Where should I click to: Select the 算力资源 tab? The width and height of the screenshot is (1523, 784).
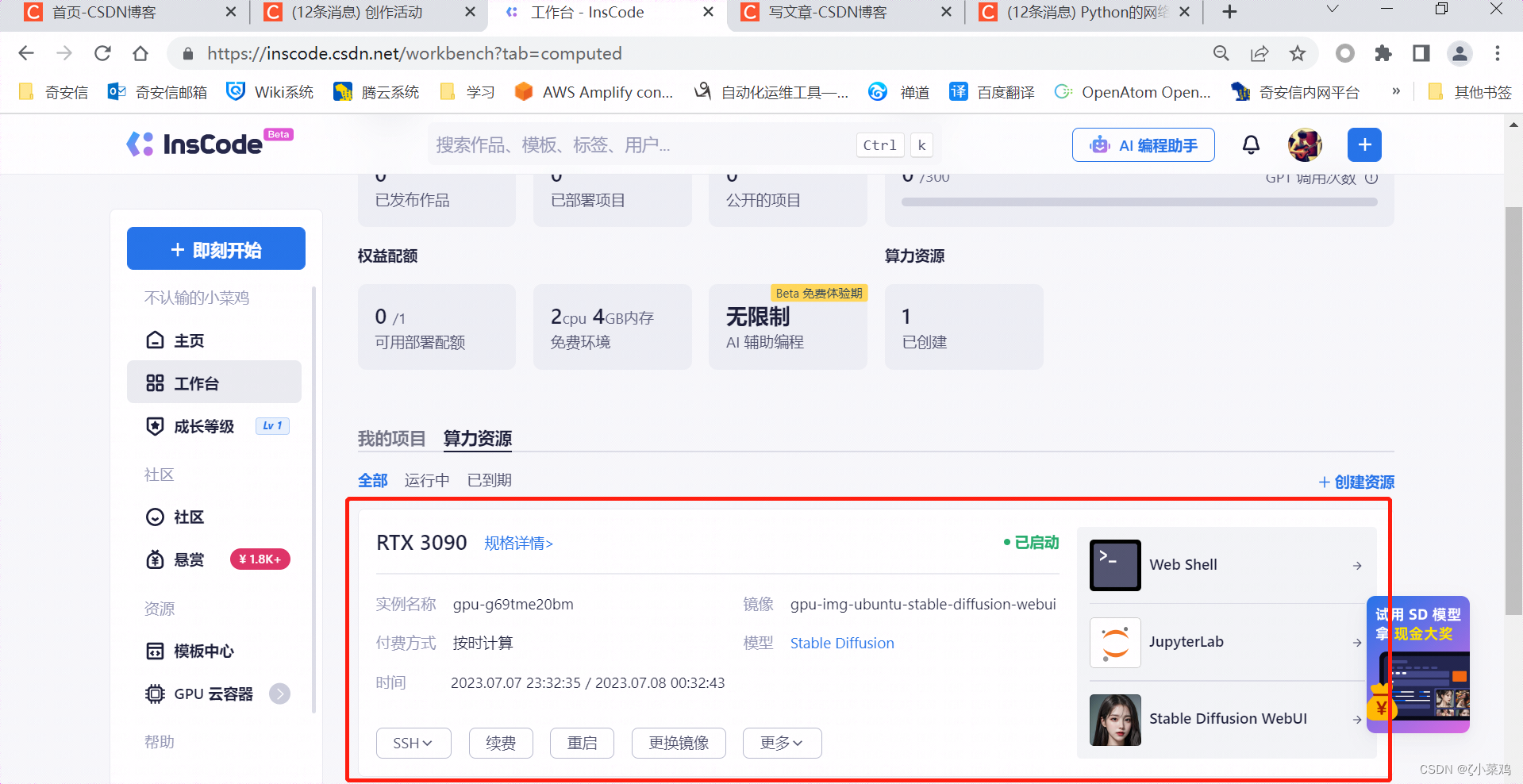477,438
